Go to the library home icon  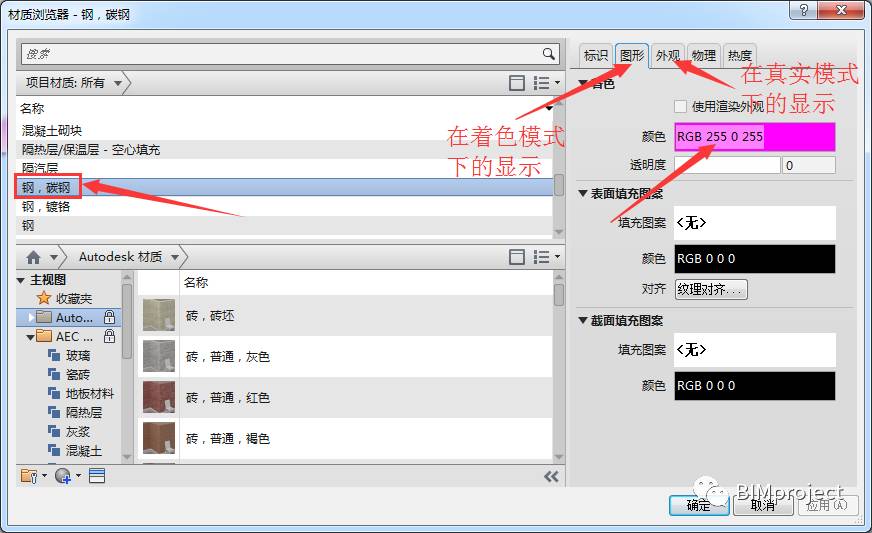pyautogui.click(x=33, y=257)
